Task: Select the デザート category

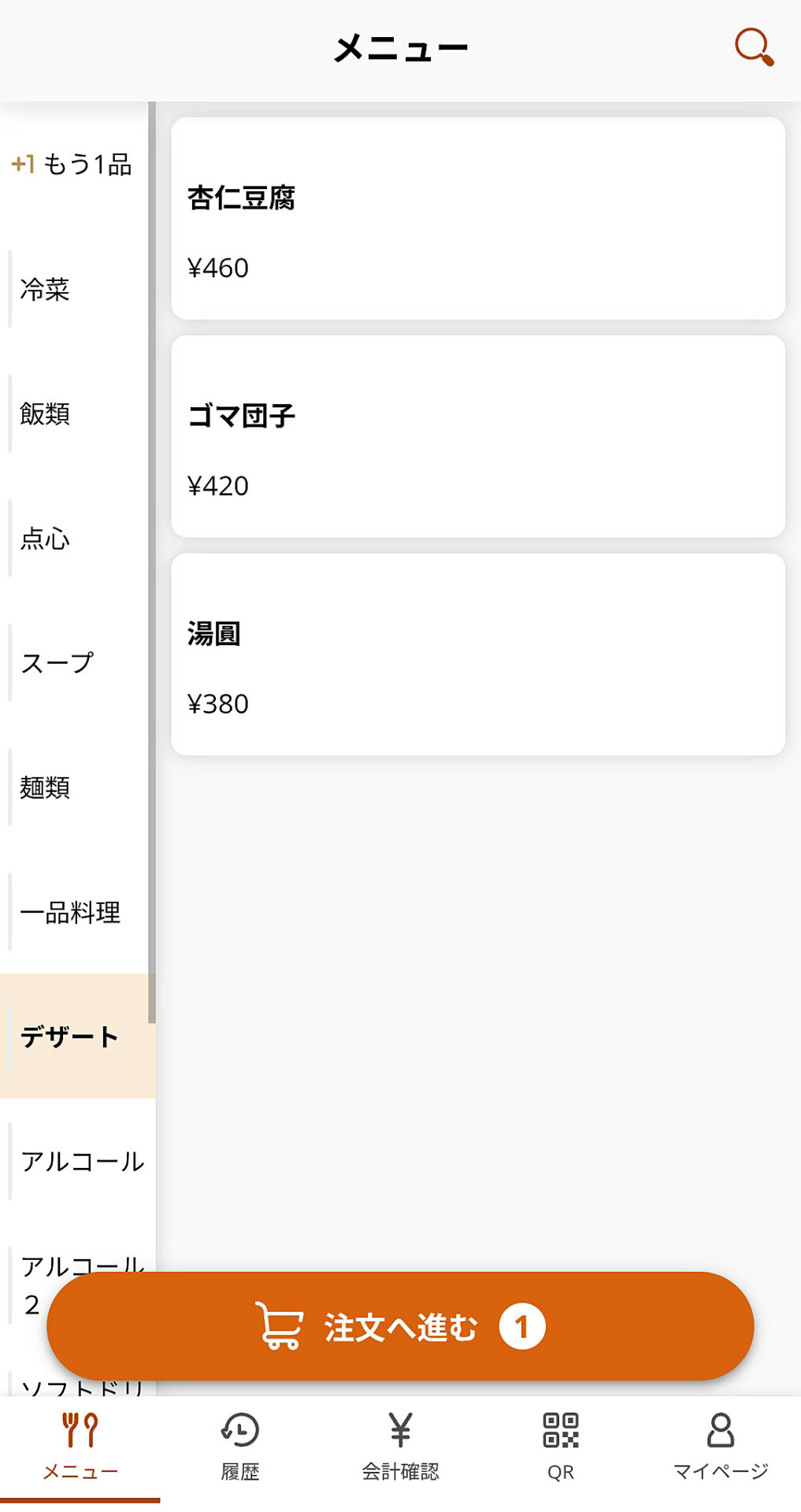Action: 69,1036
